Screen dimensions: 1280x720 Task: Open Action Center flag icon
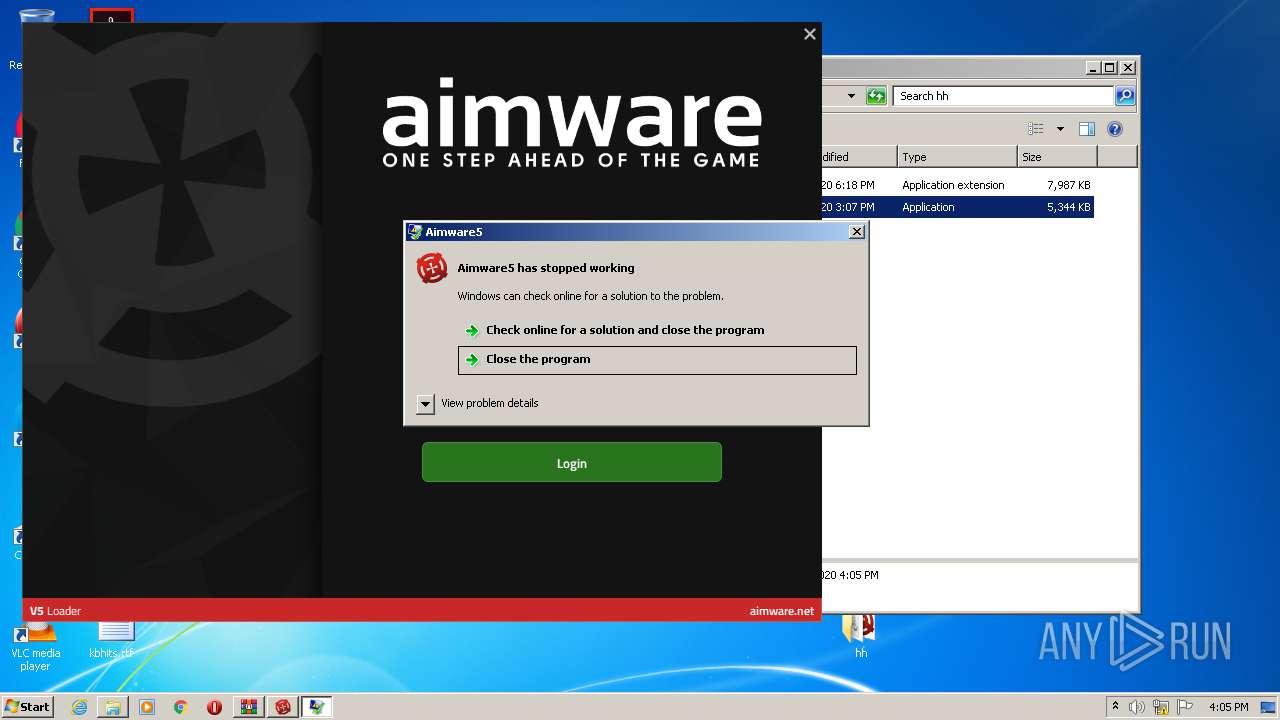click(x=1185, y=707)
